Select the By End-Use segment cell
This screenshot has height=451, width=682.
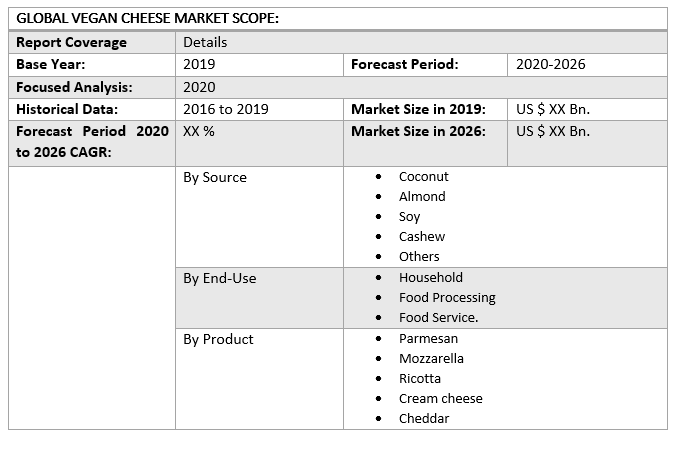pos(220,279)
